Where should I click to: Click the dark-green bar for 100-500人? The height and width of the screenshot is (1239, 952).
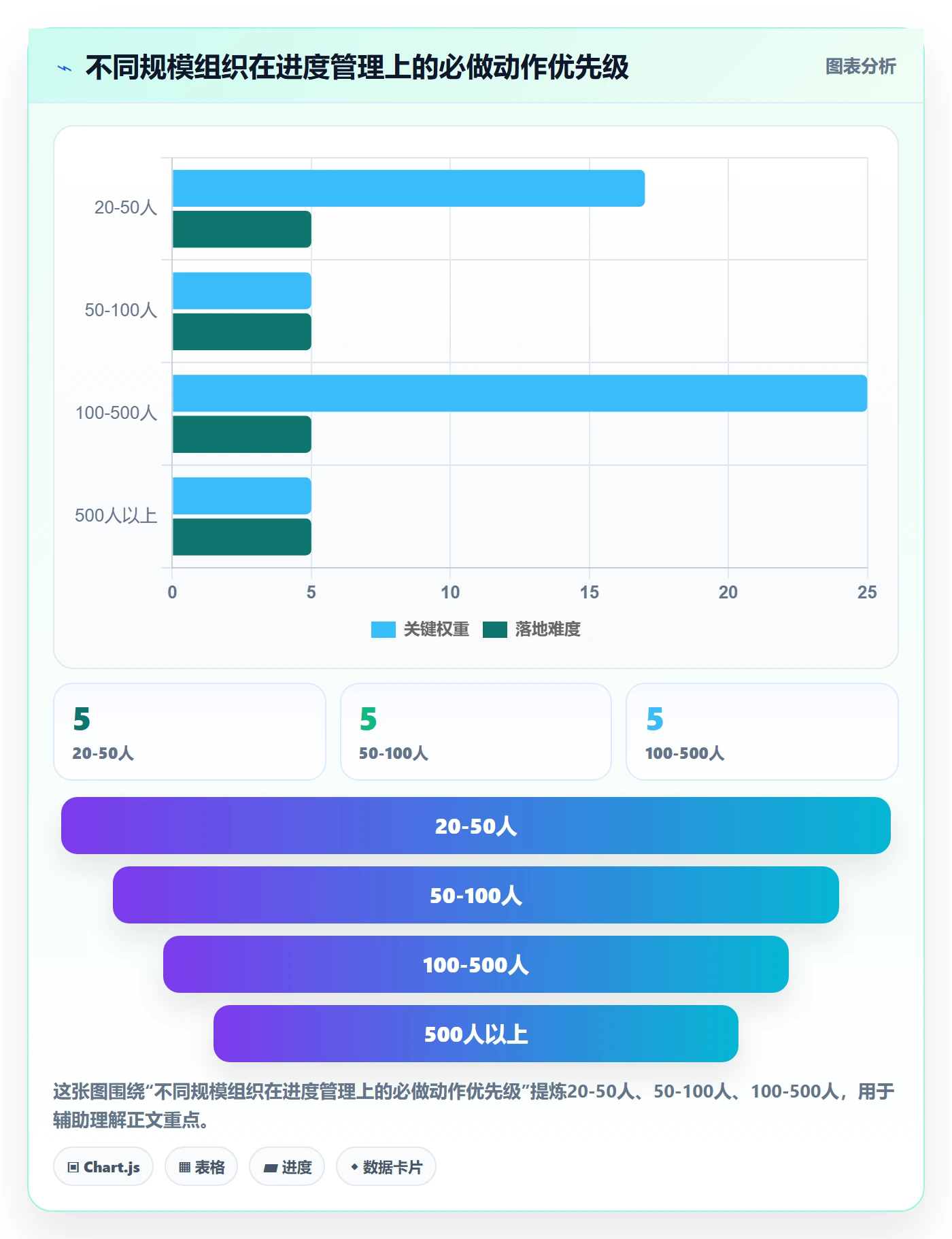click(242, 435)
